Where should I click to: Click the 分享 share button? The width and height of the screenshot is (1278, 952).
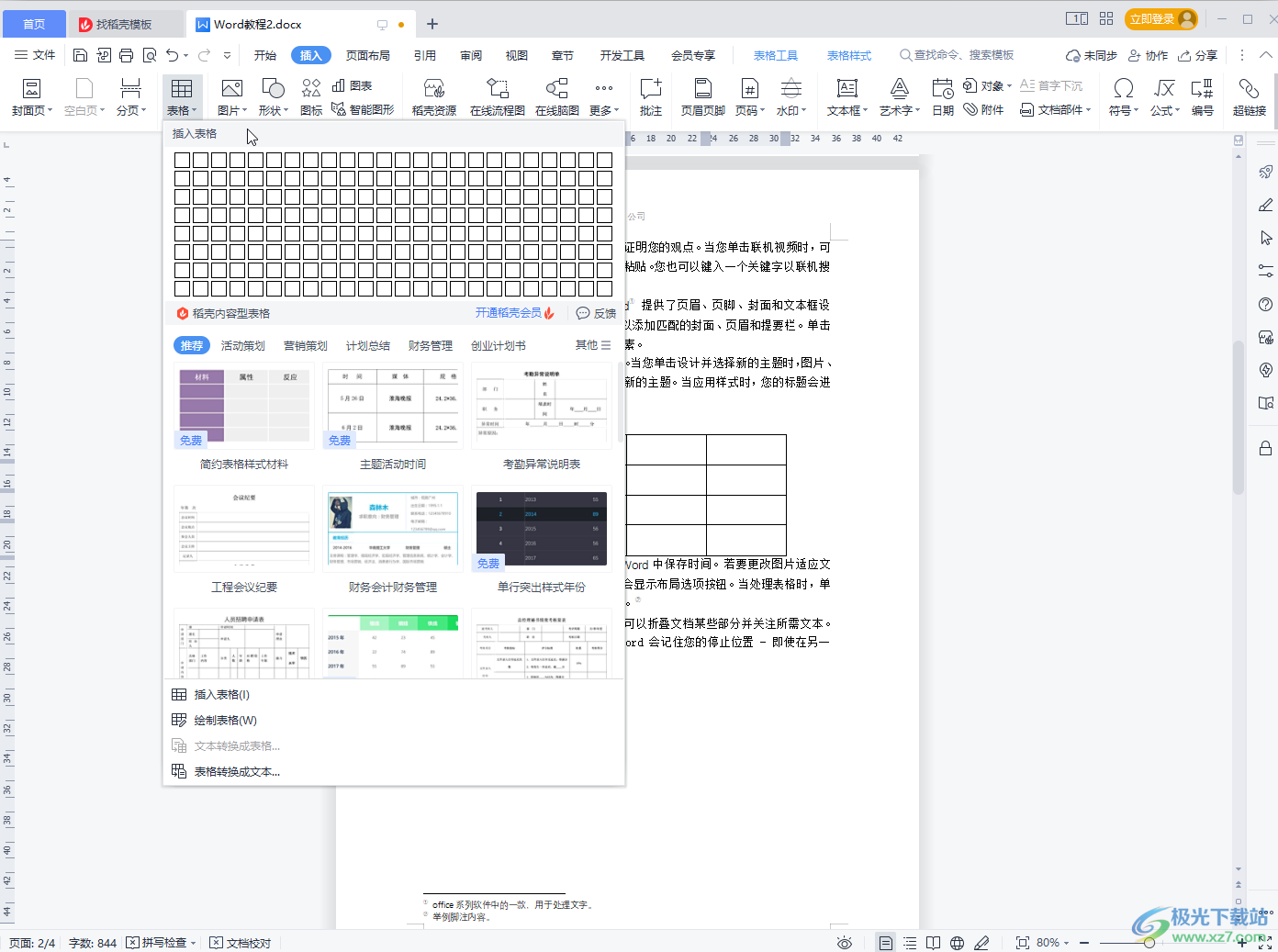point(1198,55)
